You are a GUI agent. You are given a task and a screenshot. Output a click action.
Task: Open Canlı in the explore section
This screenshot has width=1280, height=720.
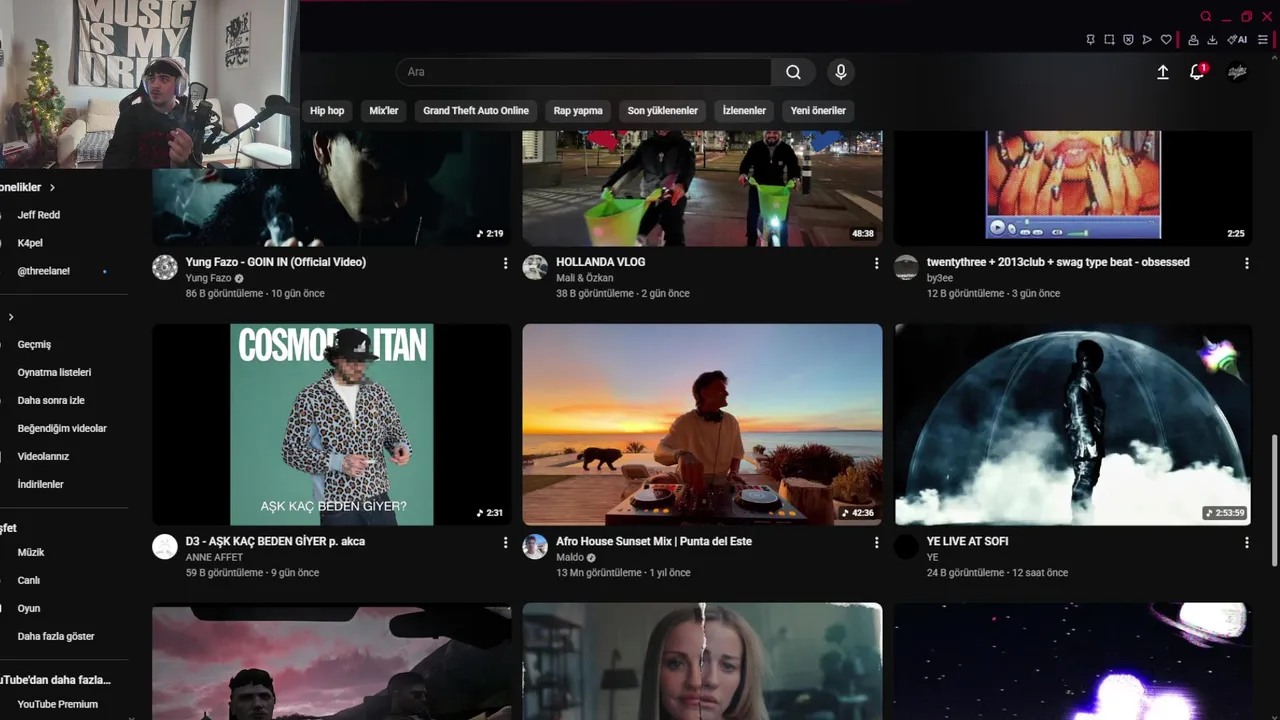coord(29,580)
